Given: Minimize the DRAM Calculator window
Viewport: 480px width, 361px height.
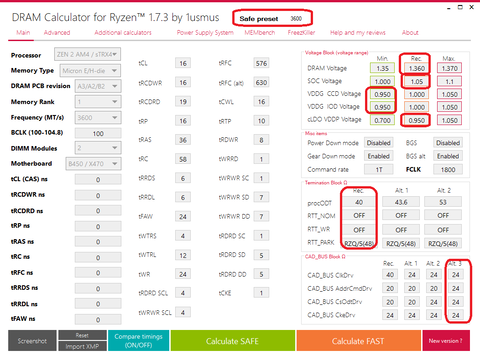Looking at the screenshot, I should (449, 8).
